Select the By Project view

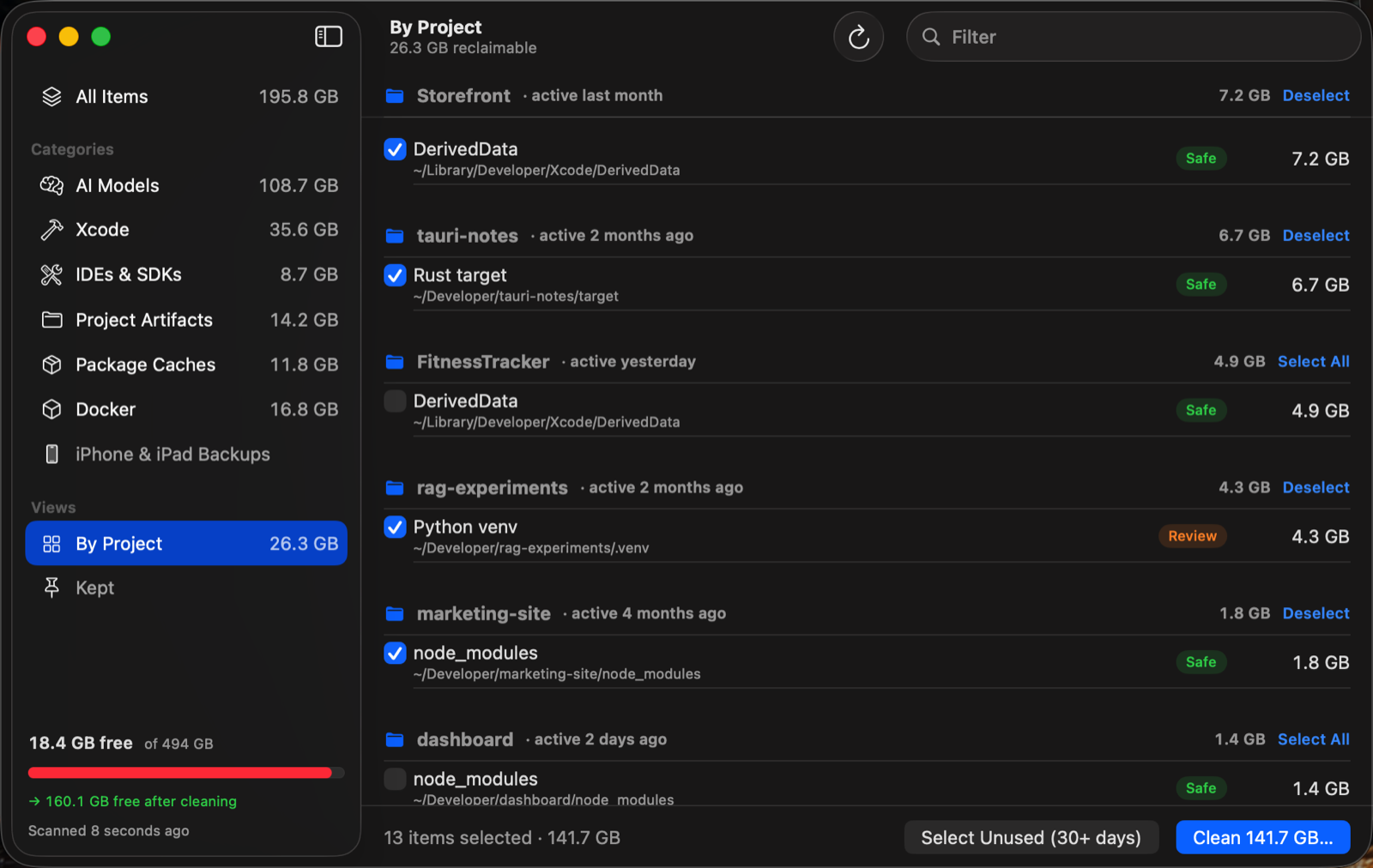(186, 544)
